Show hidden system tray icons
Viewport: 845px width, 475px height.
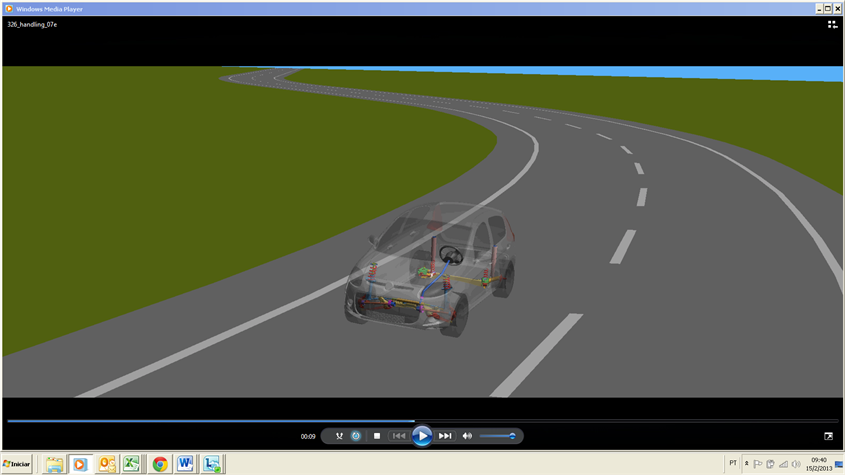746,464
